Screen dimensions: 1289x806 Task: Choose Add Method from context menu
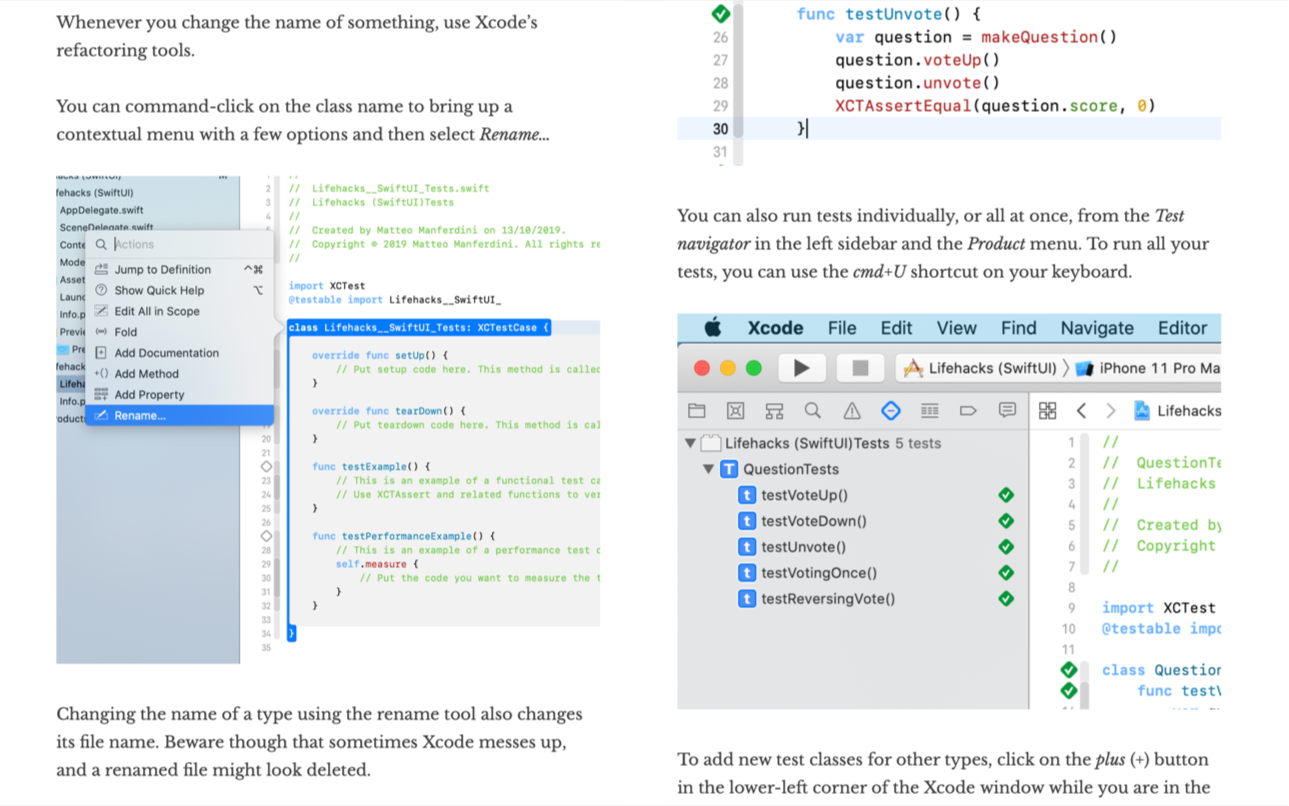[x=180, y=374]
